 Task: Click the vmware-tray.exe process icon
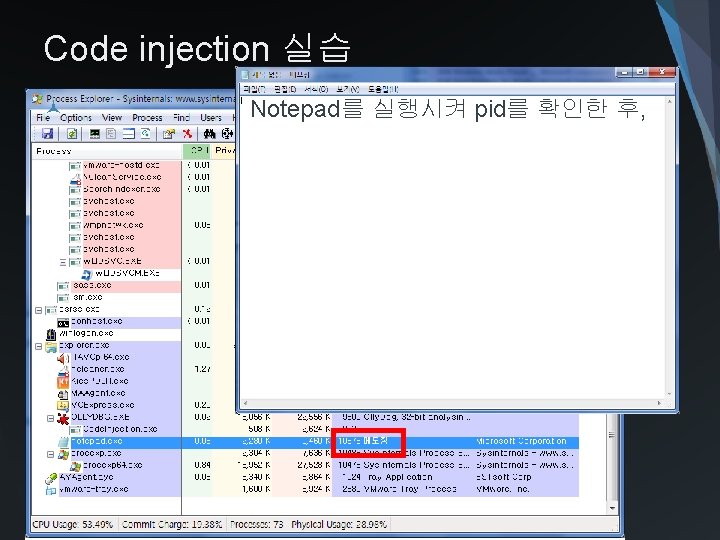(51, 490)
